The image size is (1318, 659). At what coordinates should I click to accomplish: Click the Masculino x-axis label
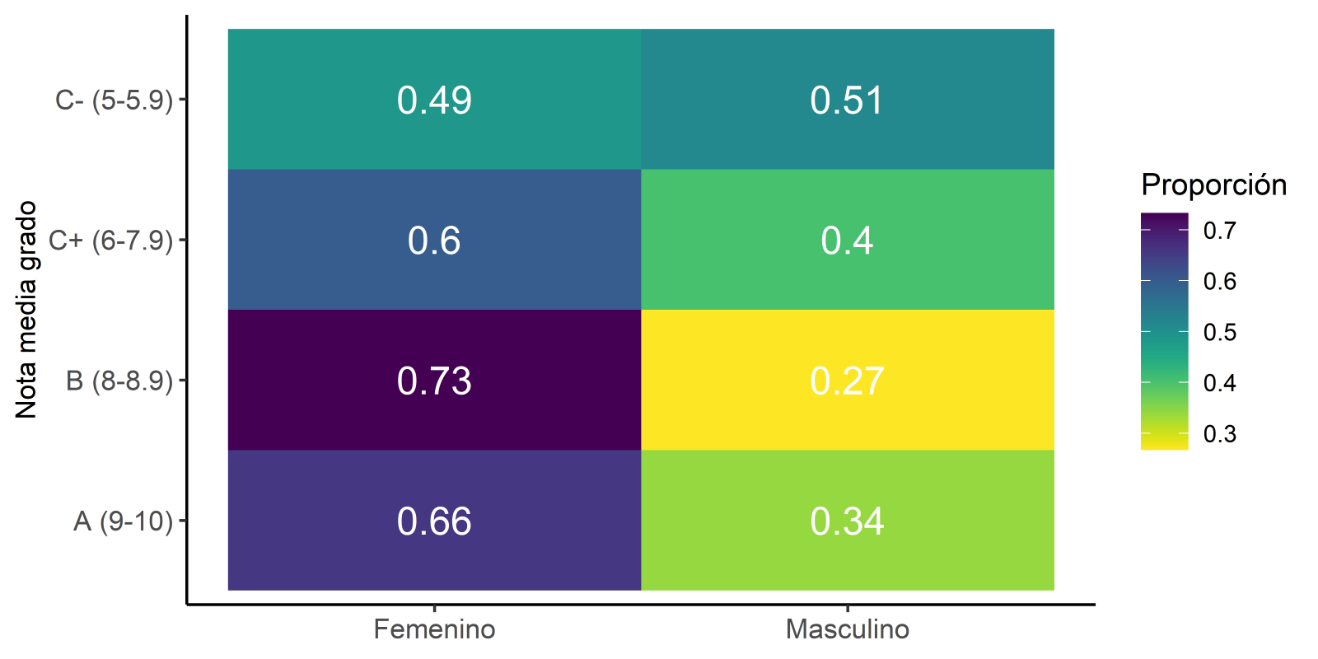coord(847,630)
